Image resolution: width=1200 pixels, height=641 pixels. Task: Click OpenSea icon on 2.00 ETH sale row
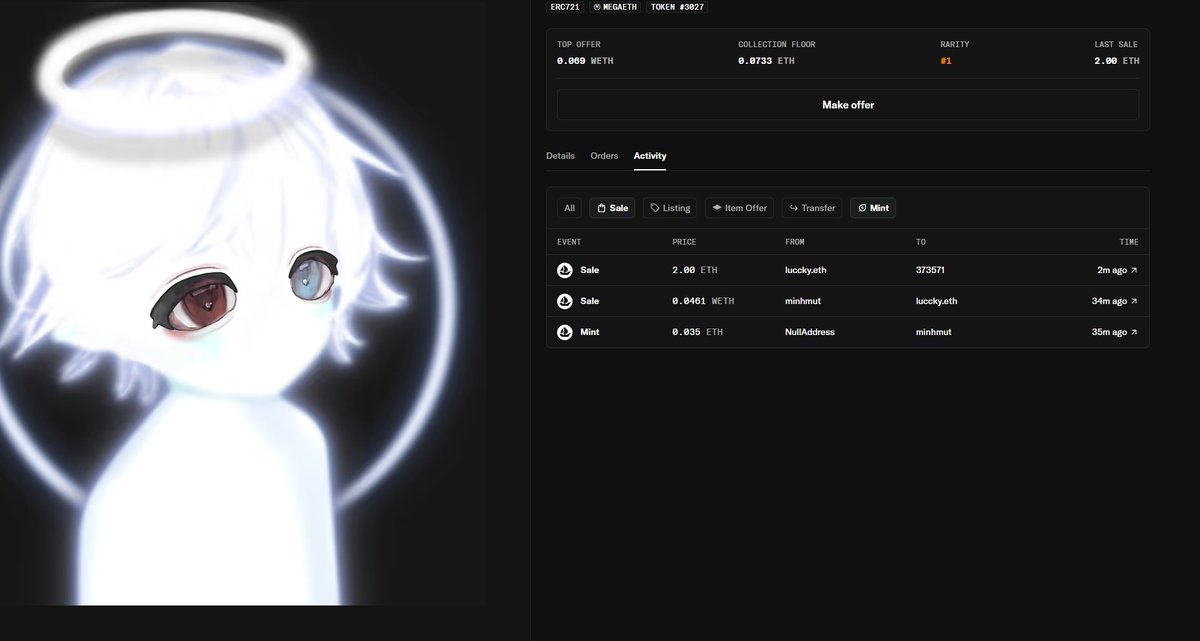pyautogui.click(x=565, y=270)
